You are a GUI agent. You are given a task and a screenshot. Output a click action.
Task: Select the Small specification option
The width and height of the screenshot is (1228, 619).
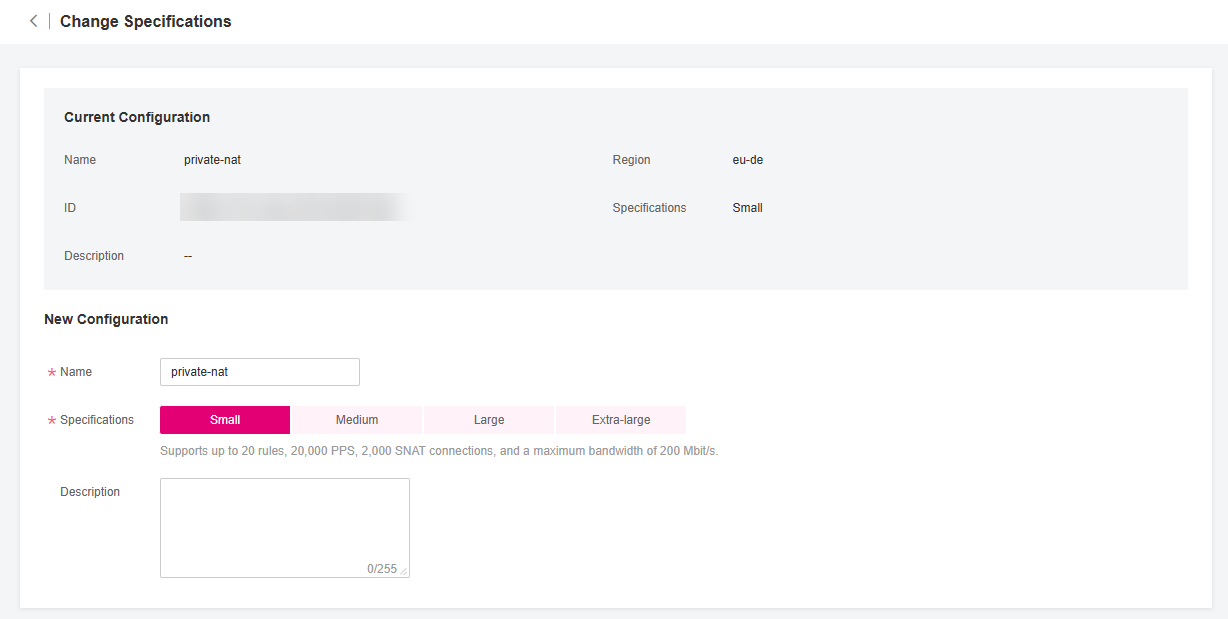click(225, 420)
